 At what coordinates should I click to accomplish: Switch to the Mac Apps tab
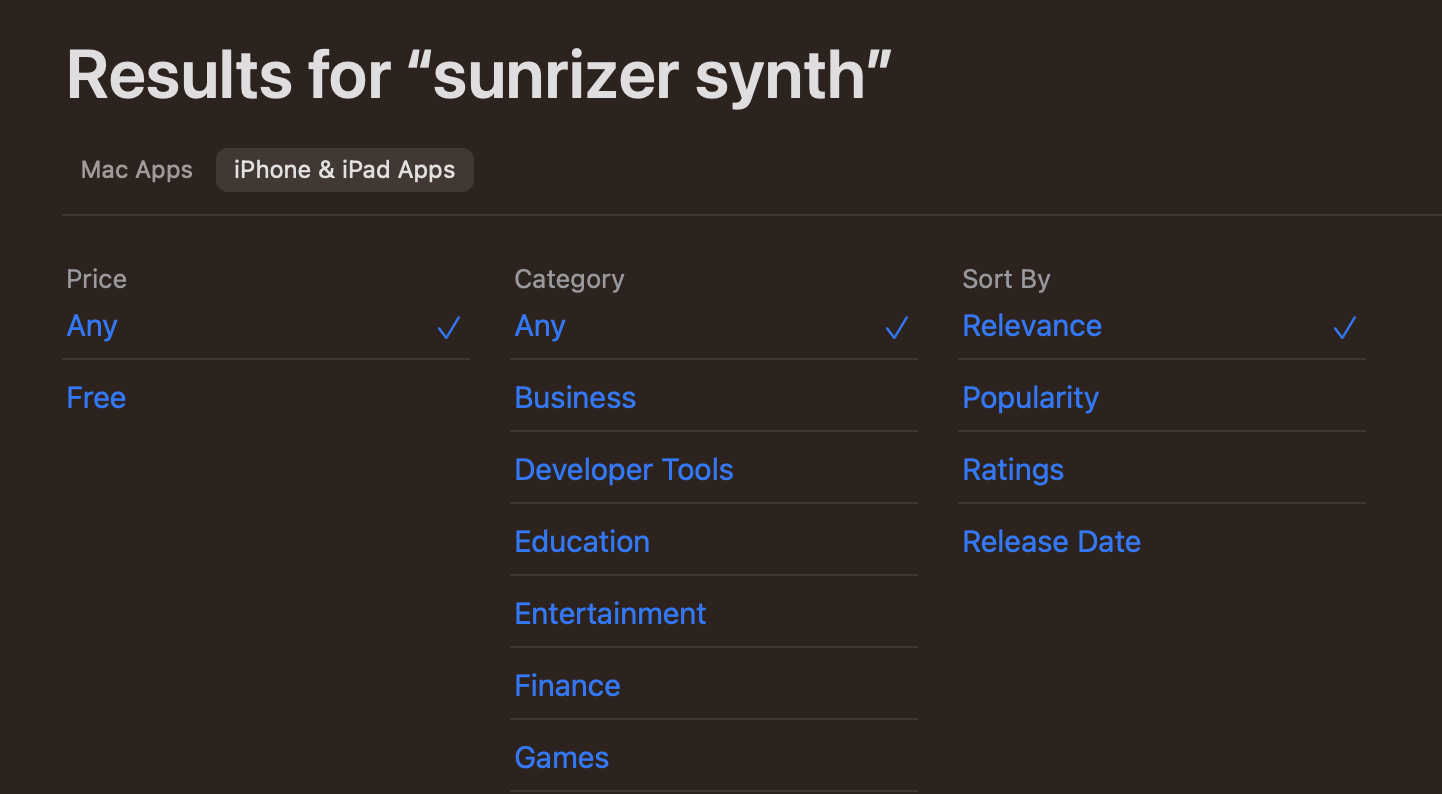pos(136,169)
